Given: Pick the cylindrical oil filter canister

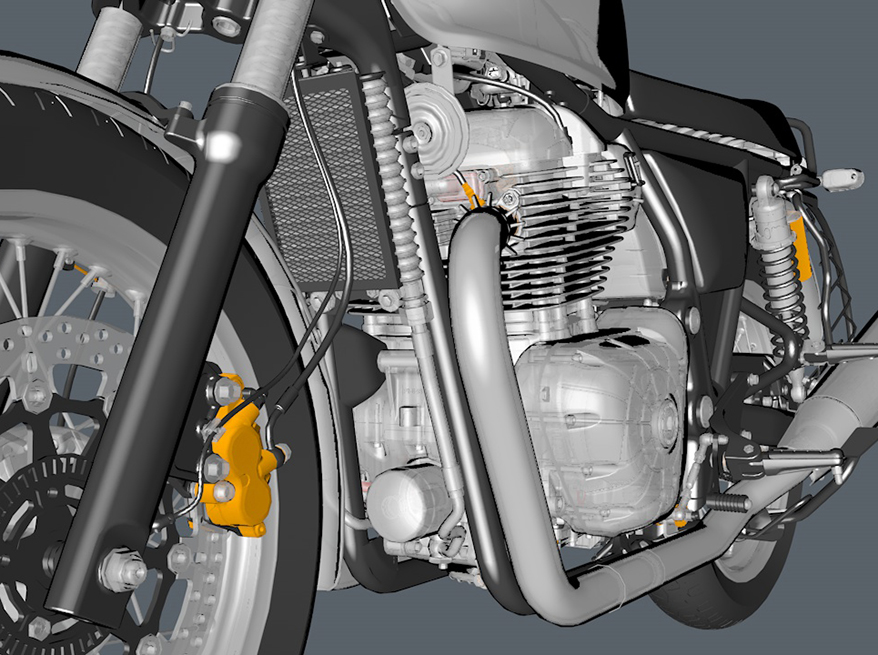Looking at the screenshot, I should 405,497.
